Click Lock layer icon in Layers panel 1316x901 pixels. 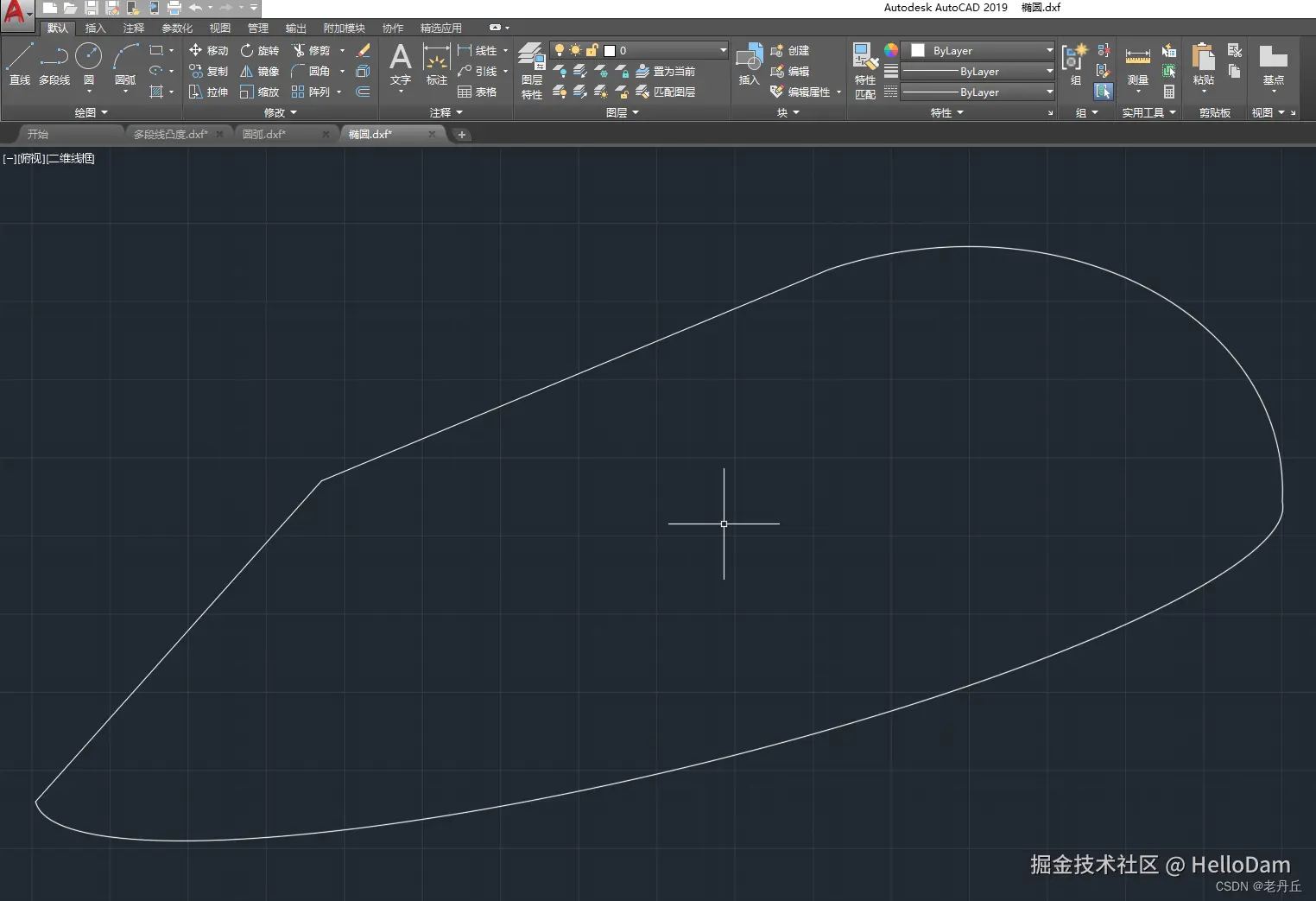(x=622, y=71)
